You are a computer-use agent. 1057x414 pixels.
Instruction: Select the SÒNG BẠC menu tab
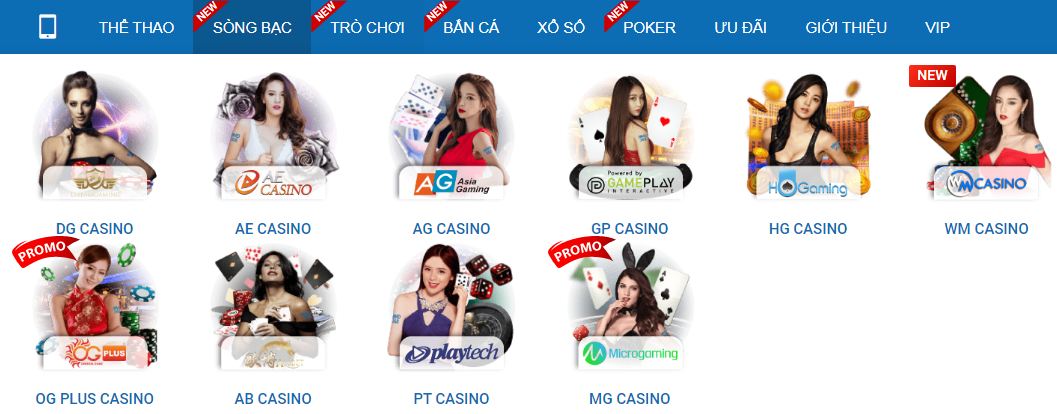(252, 28)
